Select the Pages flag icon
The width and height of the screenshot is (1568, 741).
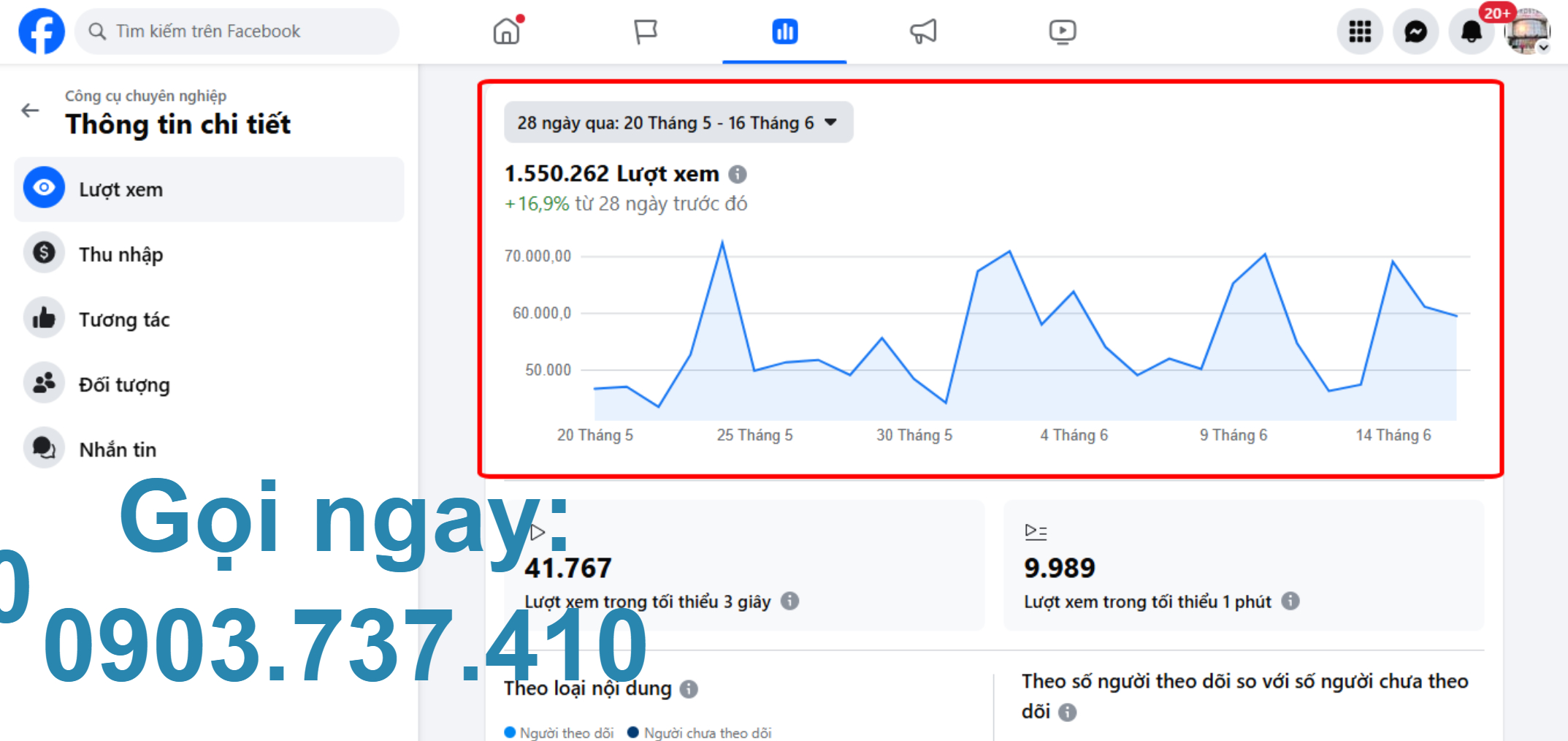[646, 31]
